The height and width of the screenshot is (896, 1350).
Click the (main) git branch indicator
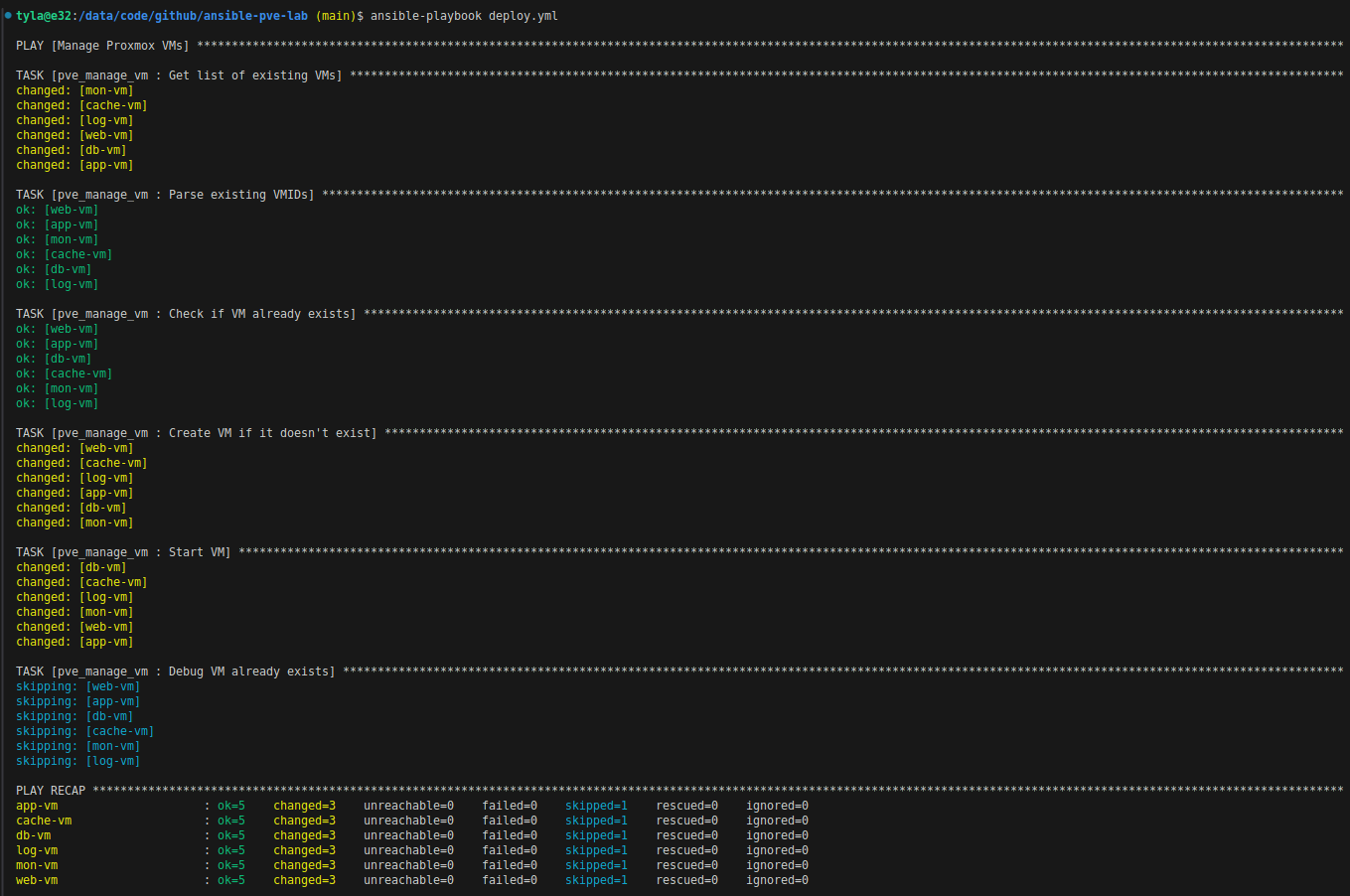click(x=336, y=16)
